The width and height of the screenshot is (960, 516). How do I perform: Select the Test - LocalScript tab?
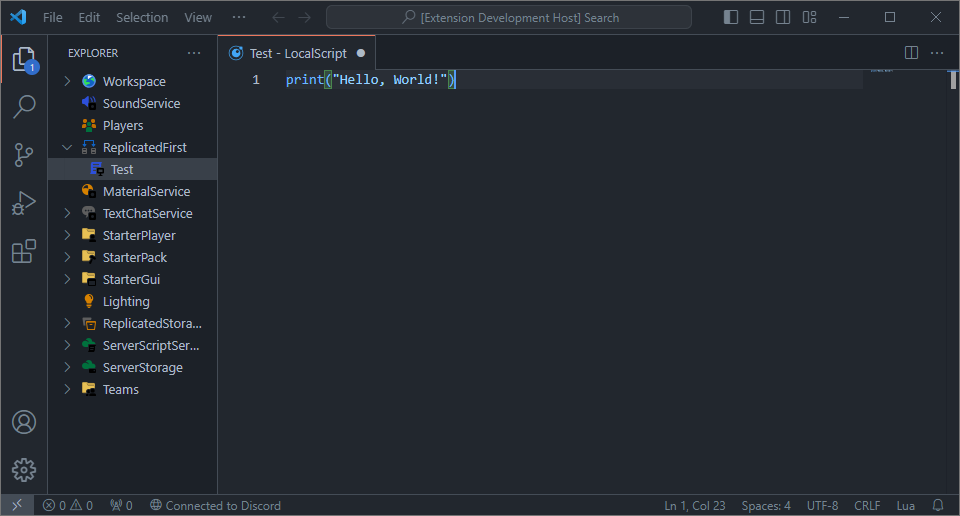tap(297, 53)
